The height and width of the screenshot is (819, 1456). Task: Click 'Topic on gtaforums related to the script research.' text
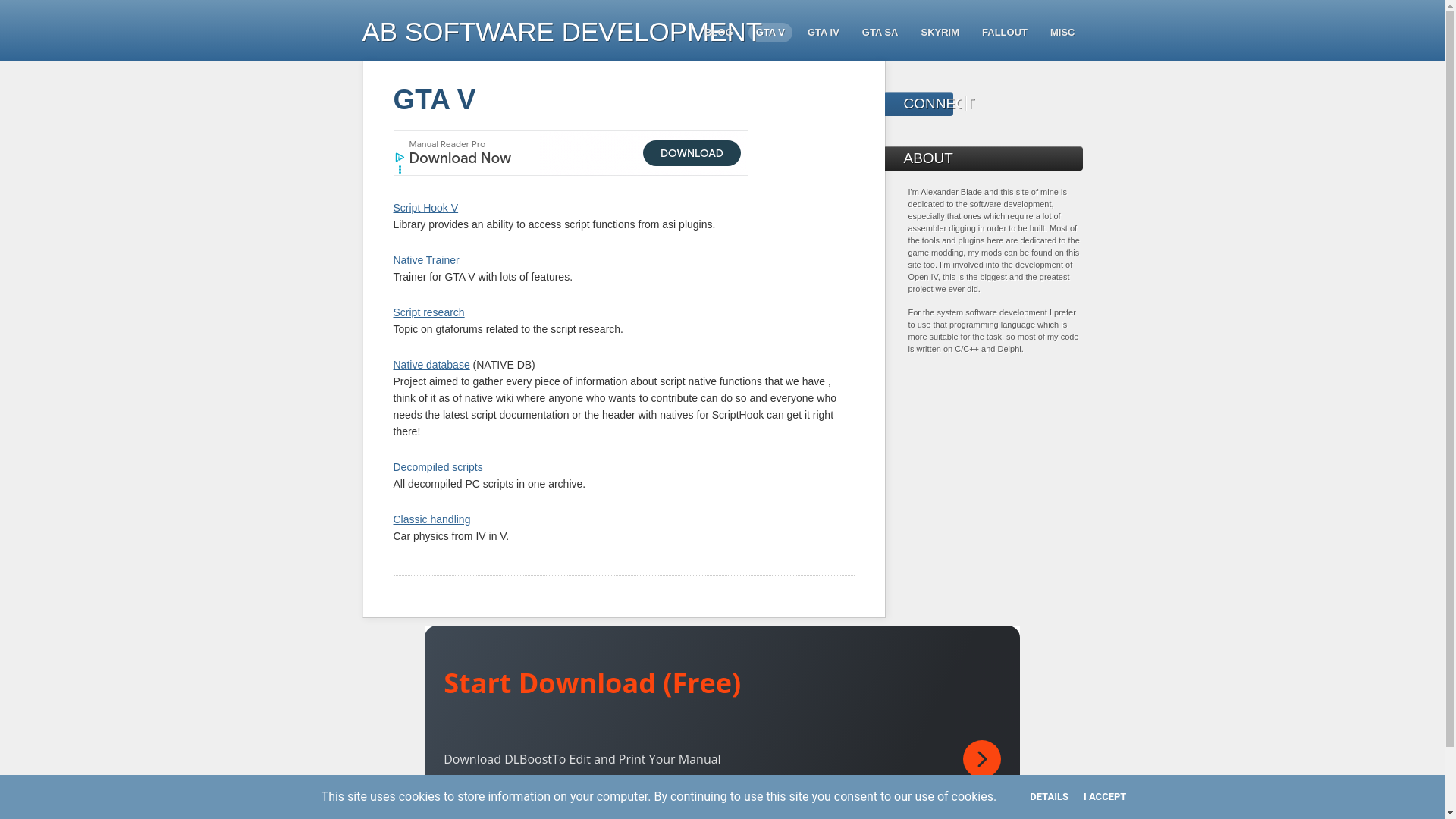508,329
